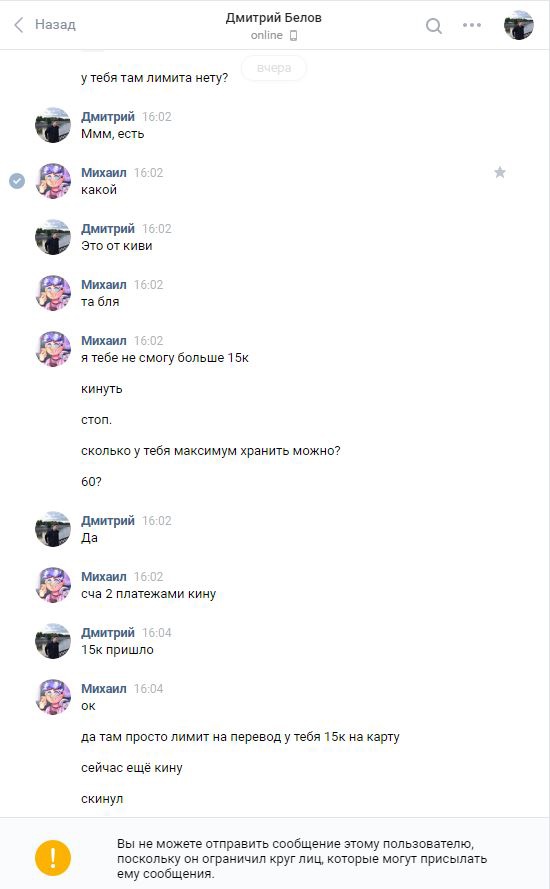Click the back arrow chevron icon
550x889 pixels.
(x=19, y=25)
